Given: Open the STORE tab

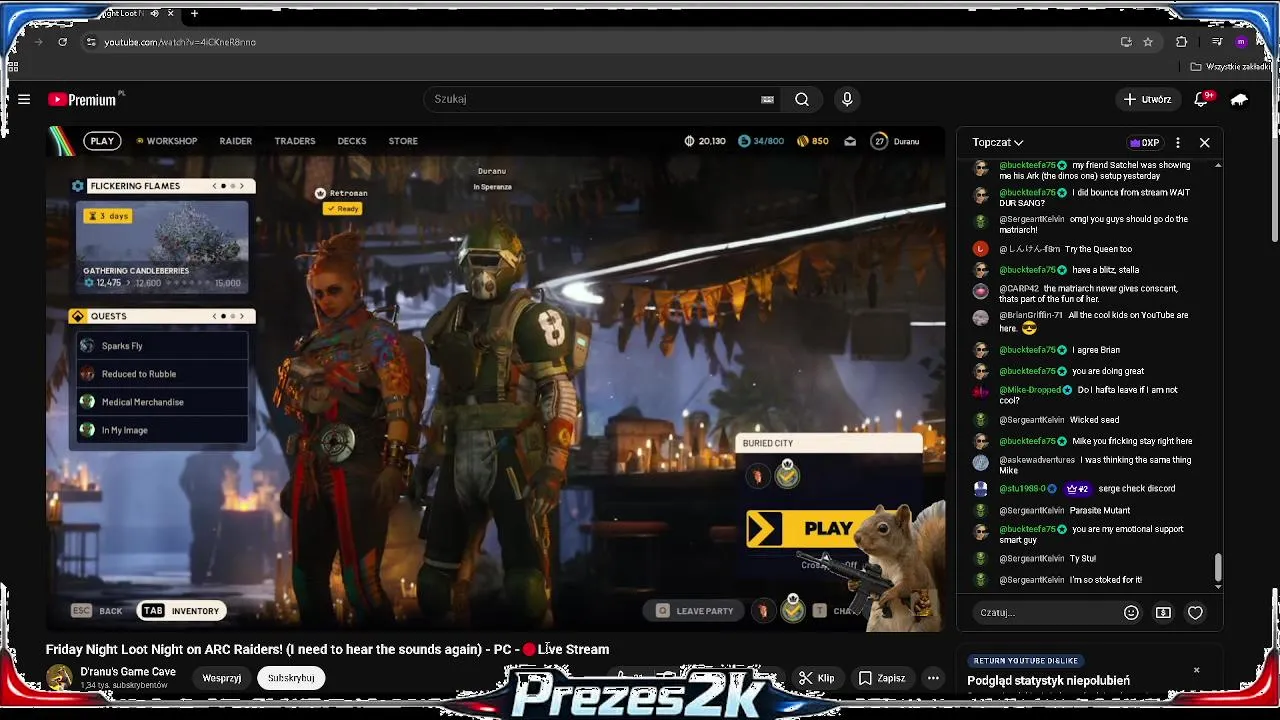Looking at the screenshot, I should coord(403,141).
